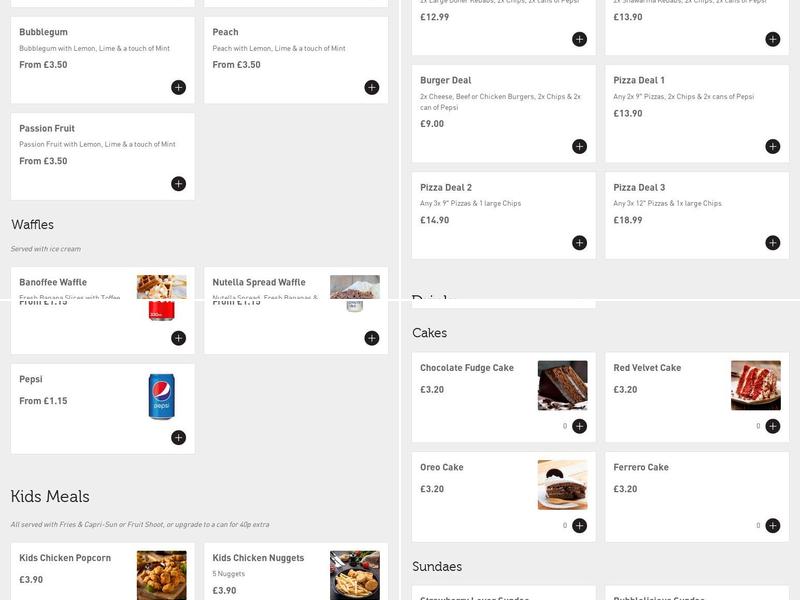Add Ferrero Cake to basket
This screenshot has height=600, width=800.
click(x=772, y=526)
